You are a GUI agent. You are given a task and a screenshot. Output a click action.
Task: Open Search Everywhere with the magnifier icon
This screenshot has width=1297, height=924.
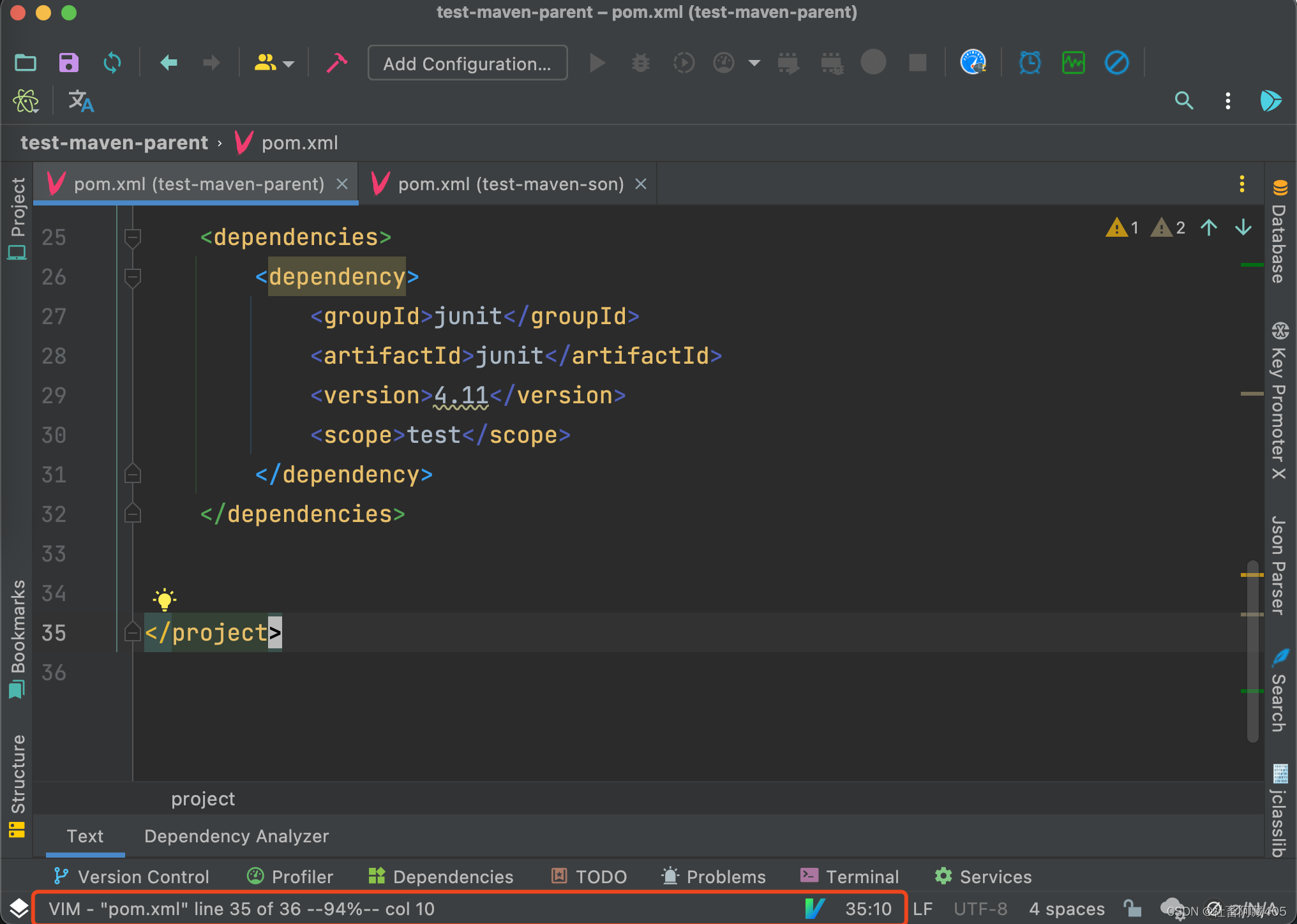pyautogui.click(x=1184, y=101)
